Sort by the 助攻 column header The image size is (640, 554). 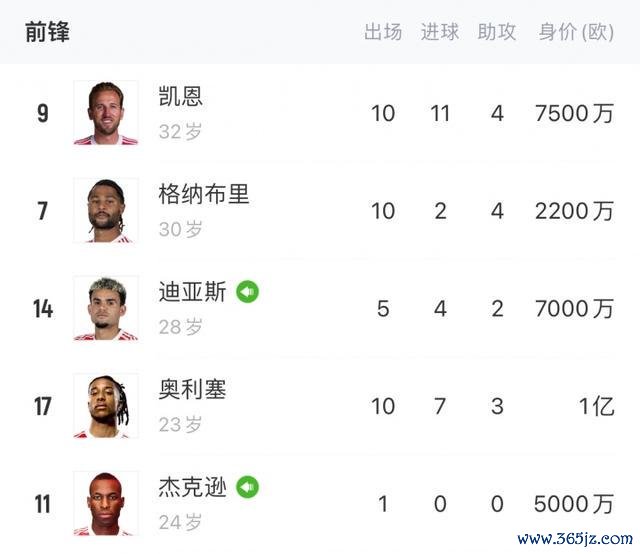click(x=497, y=32)
